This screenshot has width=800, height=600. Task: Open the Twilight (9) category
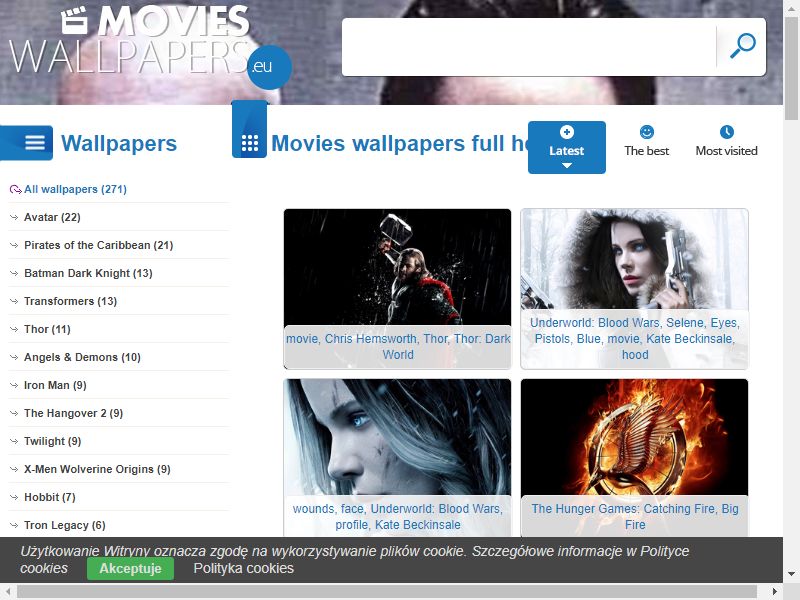(x=53, y=441)
